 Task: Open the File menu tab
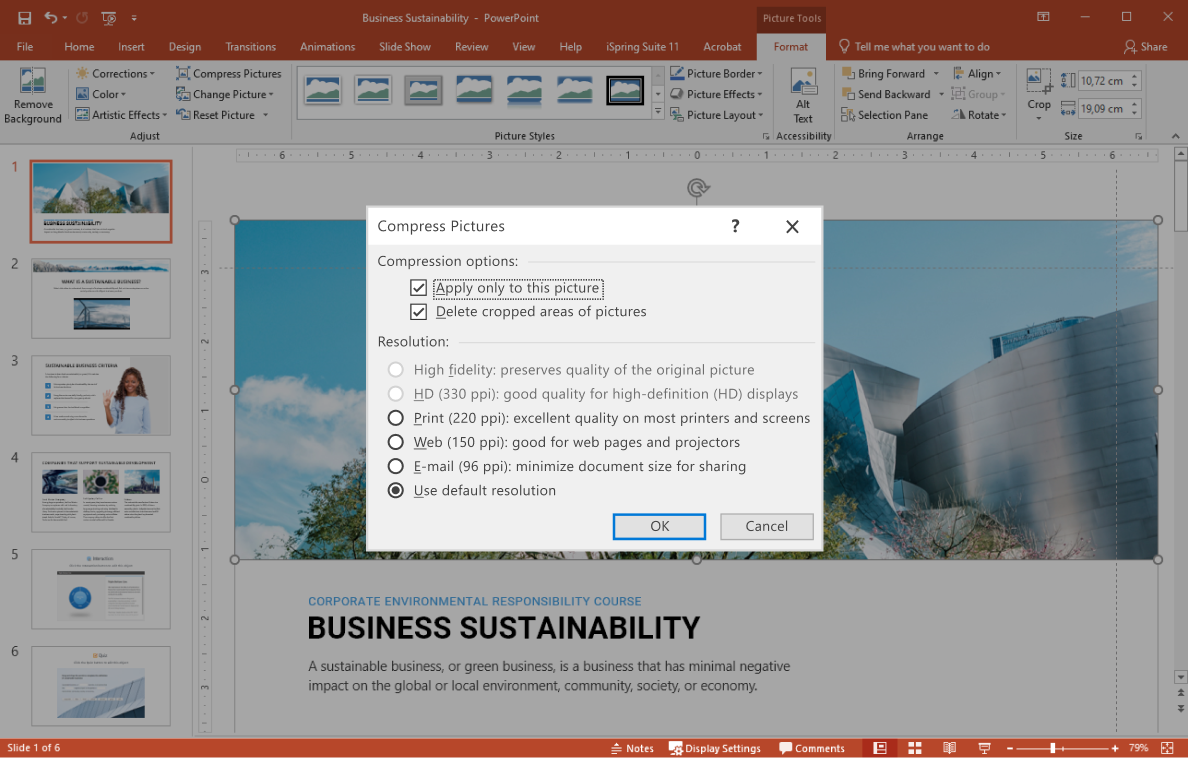(25, 47)
